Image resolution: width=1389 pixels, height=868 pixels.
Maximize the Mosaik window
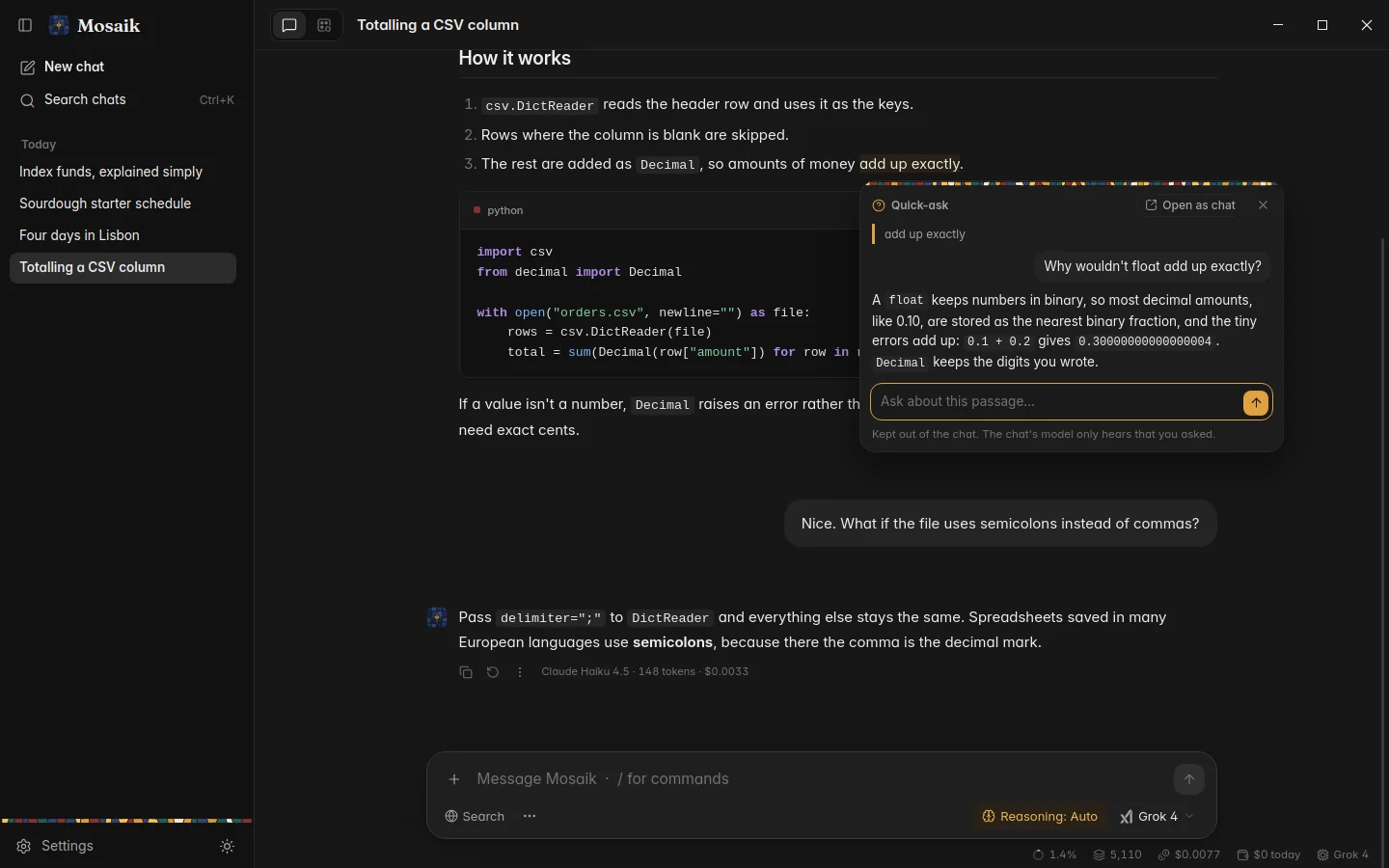pos(1322,25)
